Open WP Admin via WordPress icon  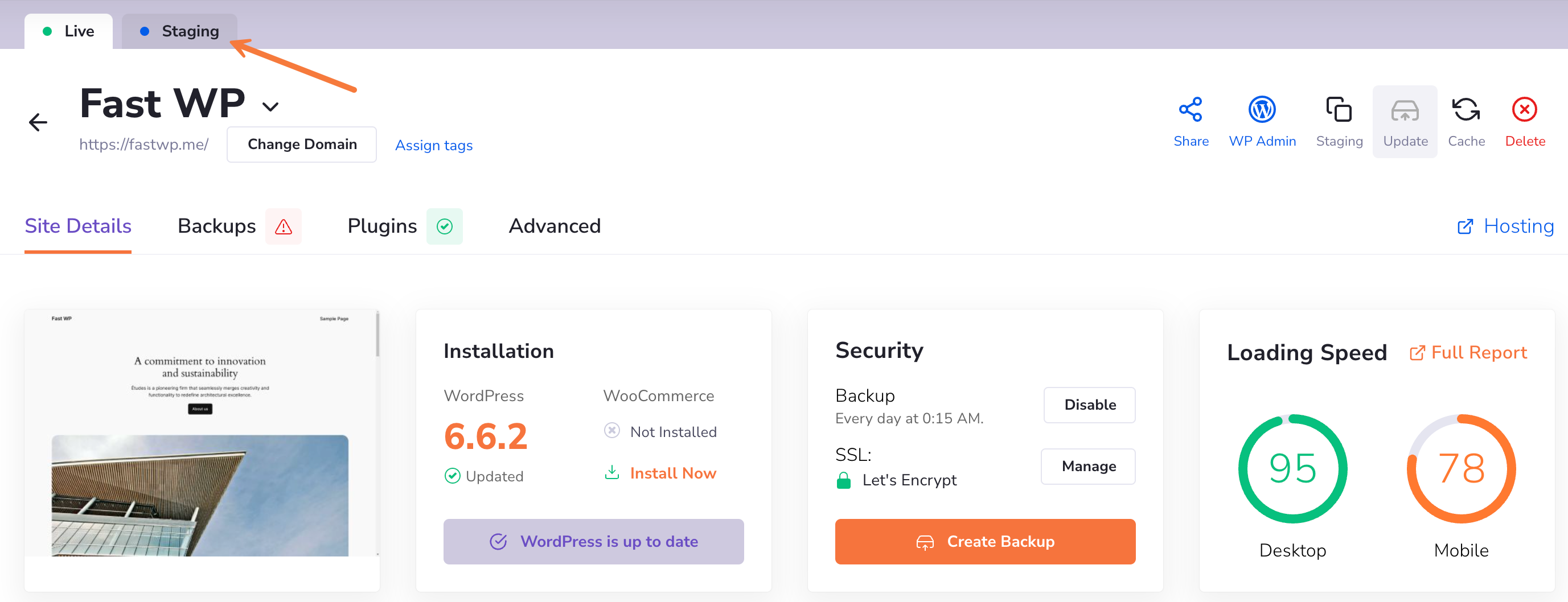click(1261, 110)
